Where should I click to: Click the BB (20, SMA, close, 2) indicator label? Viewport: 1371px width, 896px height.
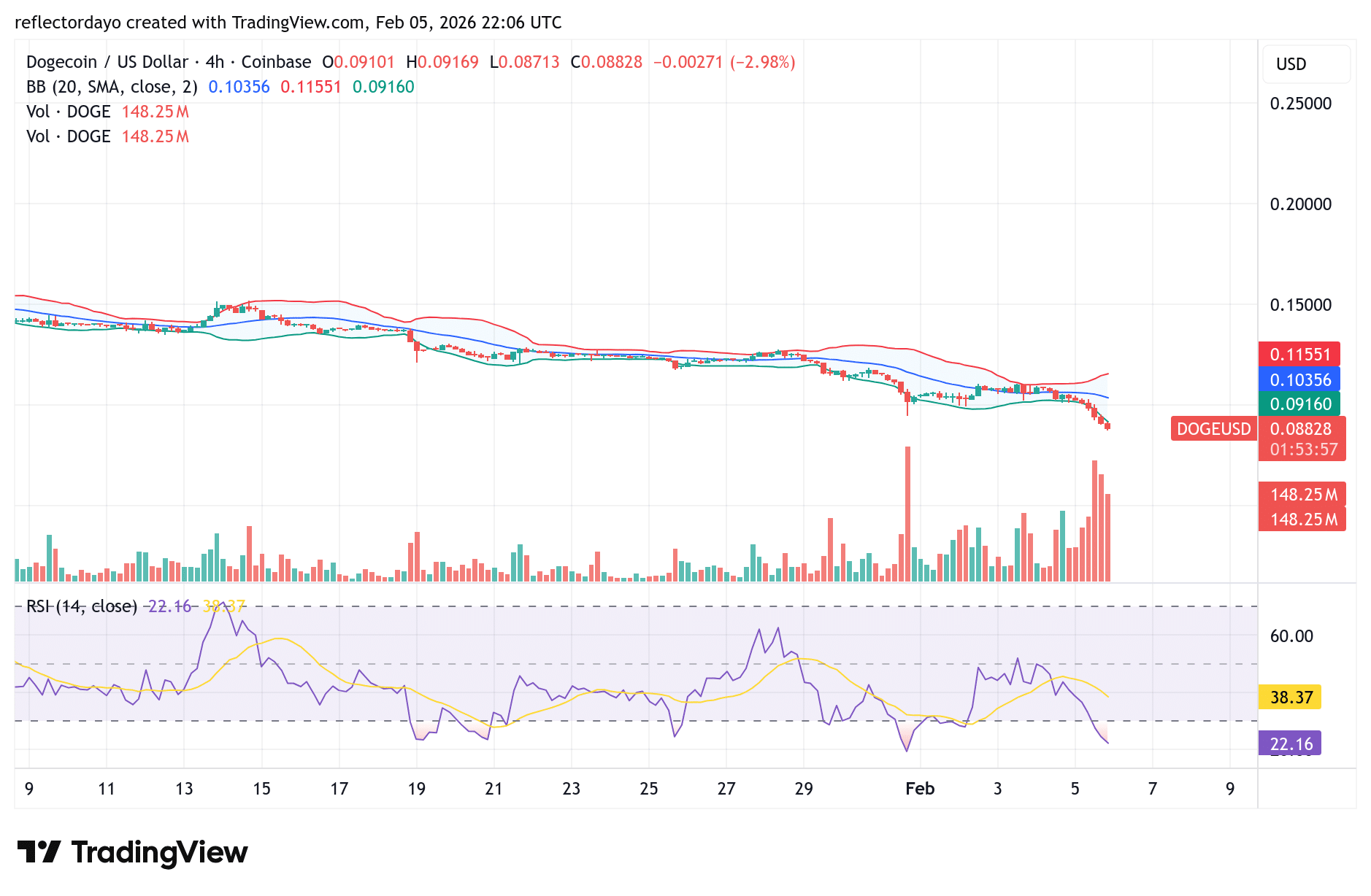click(112, 87)
